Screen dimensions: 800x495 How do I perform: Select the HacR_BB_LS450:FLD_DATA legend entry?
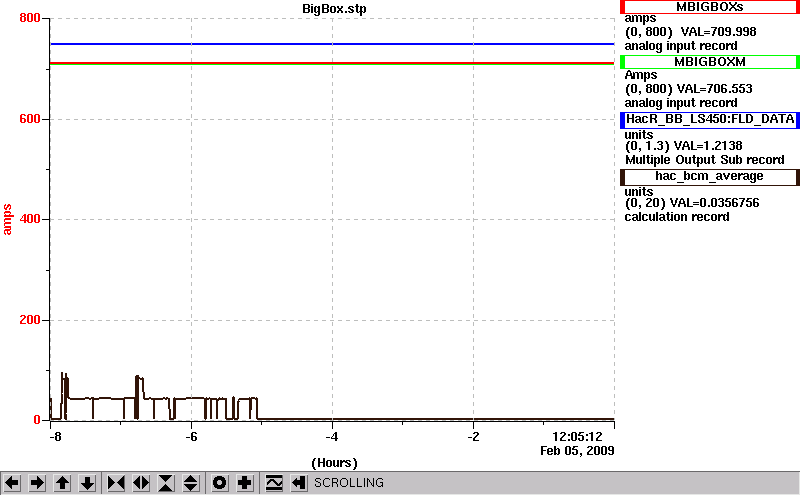(710, 119)
